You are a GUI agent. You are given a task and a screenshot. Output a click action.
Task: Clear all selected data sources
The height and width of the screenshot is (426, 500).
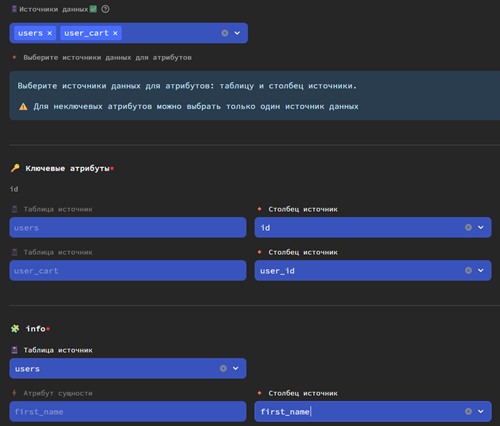click(x=225, y=33)
